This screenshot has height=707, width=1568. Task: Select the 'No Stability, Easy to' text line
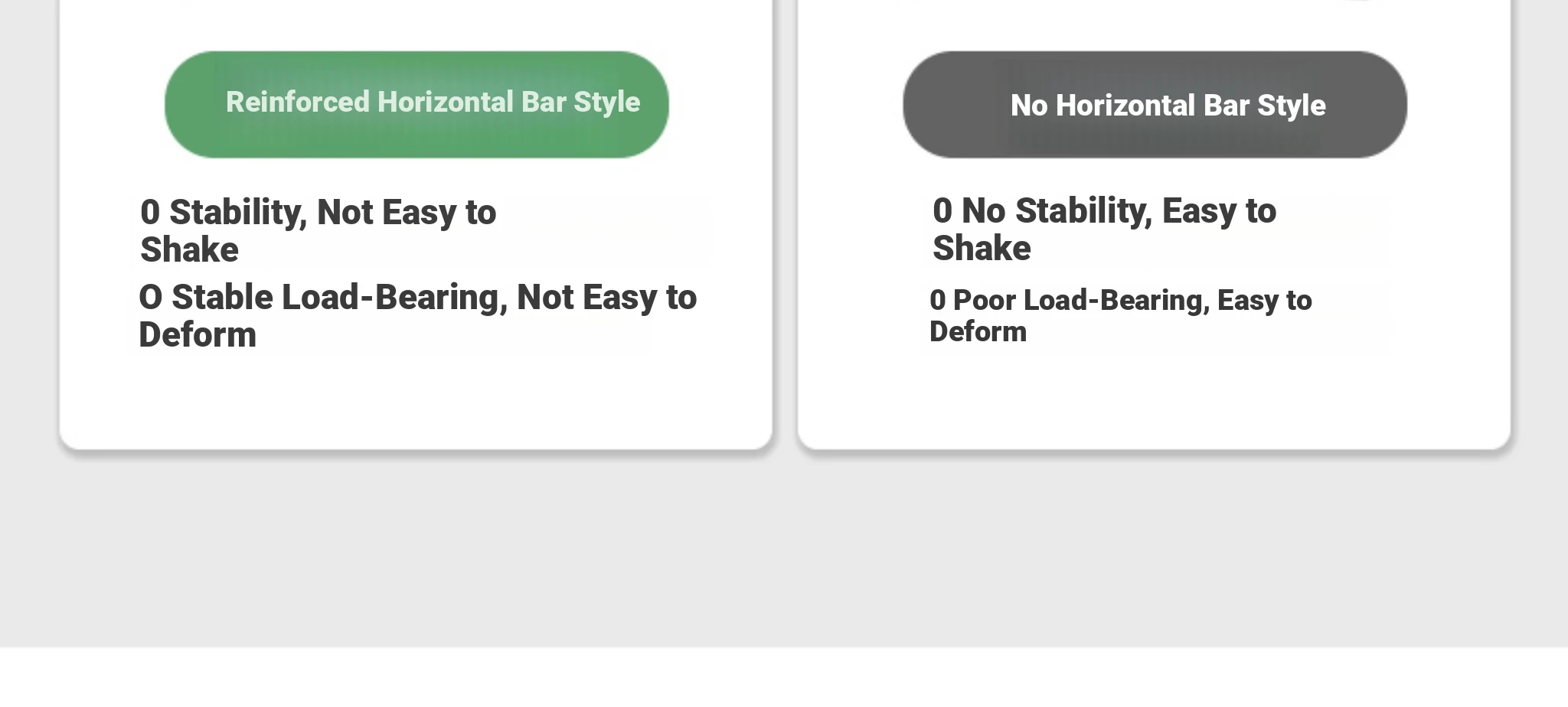coord(1119,210)
